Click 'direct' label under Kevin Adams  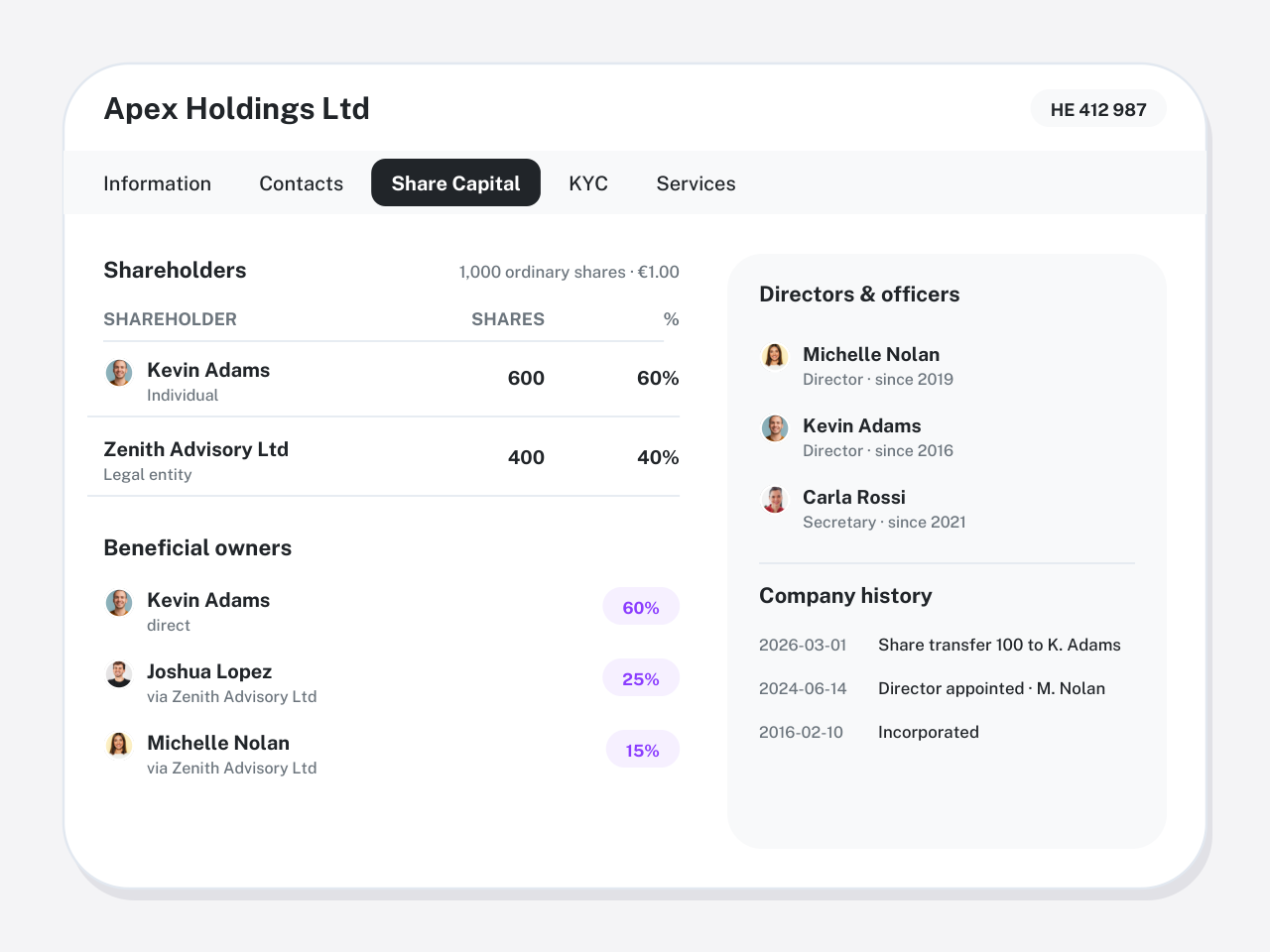[169, 625]
